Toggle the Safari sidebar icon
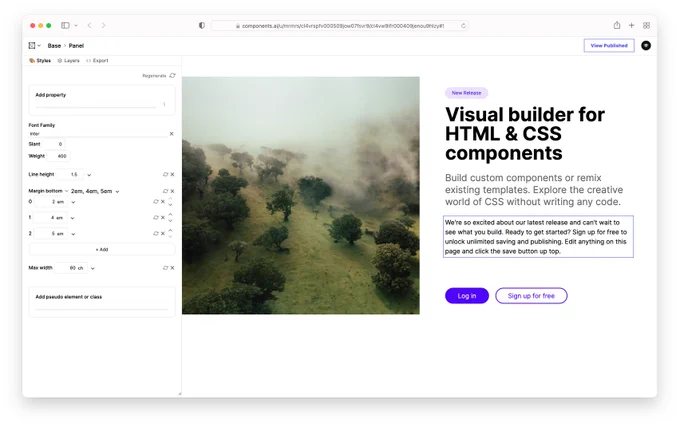 [x=65, y=26]
